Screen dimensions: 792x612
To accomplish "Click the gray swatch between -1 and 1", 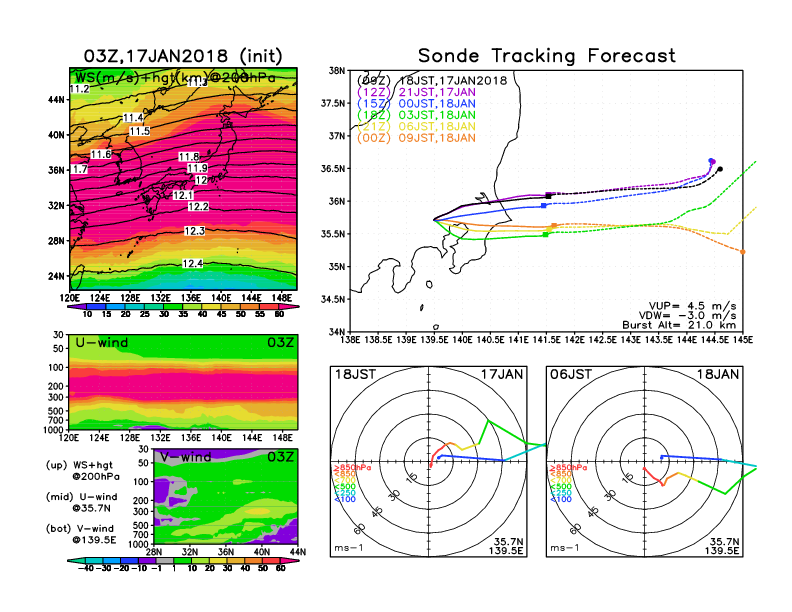I will click(165, 560).
